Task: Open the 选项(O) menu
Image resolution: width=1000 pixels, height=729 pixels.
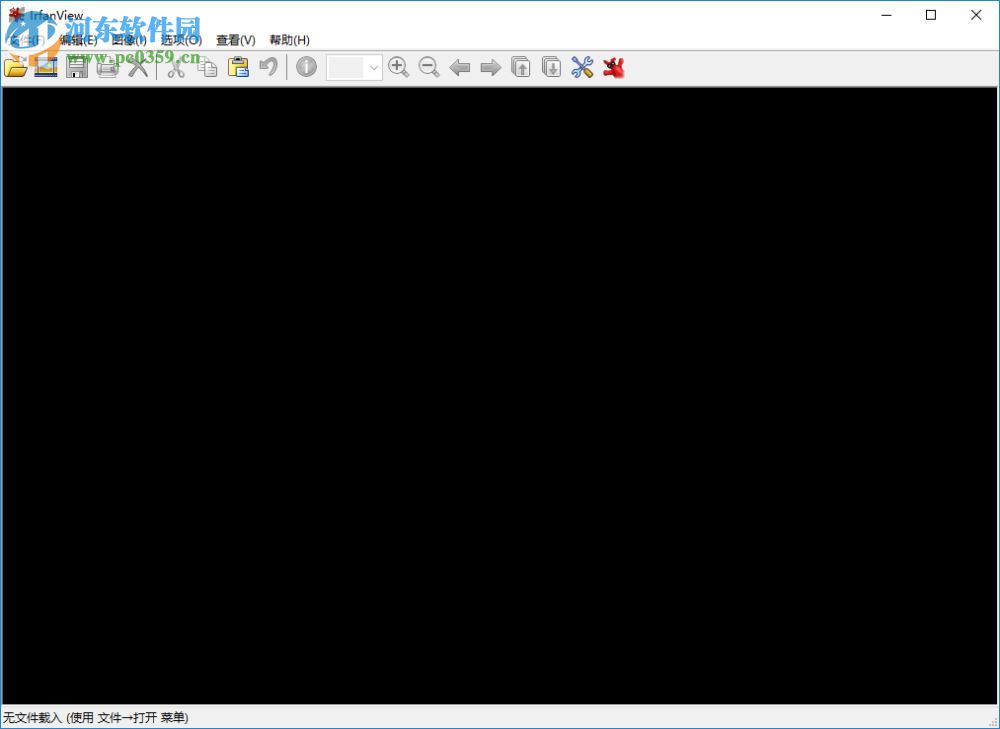Action: [x=181, y=40]
